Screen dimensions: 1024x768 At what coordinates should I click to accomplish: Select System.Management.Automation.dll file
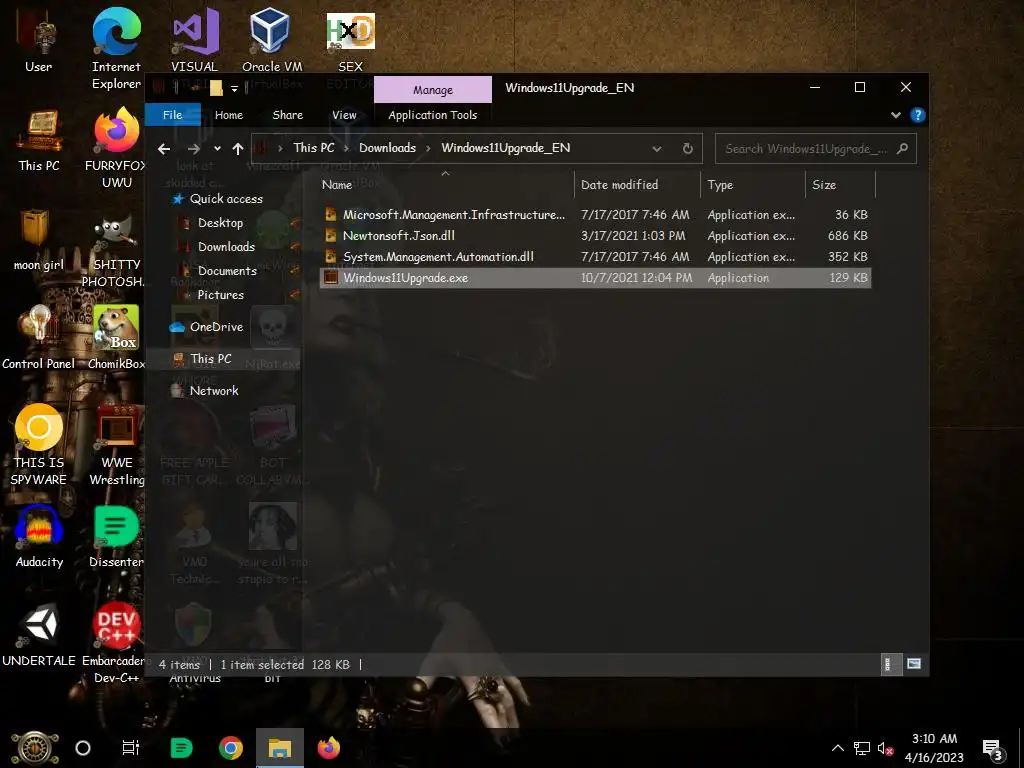pyautogui.click(x=595, y=257)
